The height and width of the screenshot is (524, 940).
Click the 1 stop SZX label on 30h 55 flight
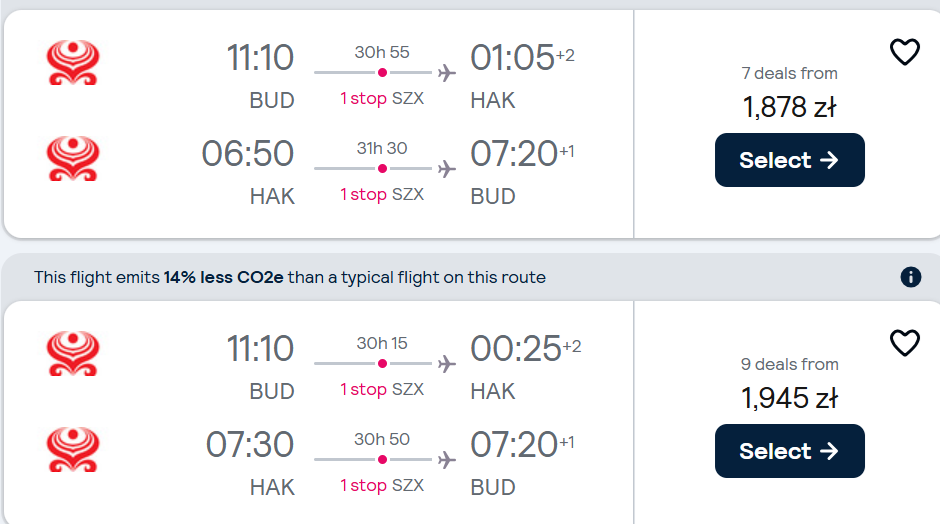pyautogui.click(x=382, y=98)
